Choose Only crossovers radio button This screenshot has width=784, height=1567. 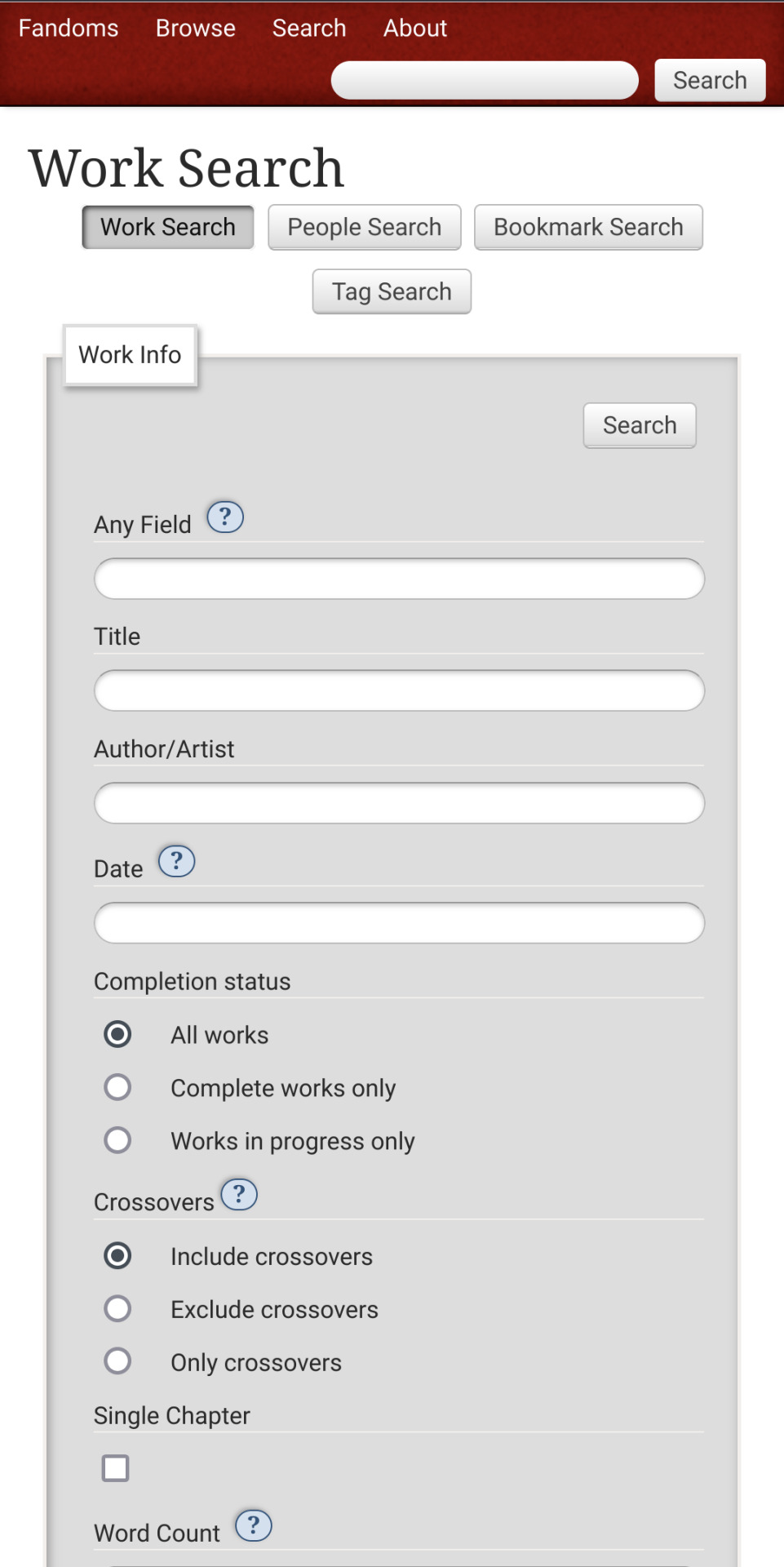coord(117,1361)
